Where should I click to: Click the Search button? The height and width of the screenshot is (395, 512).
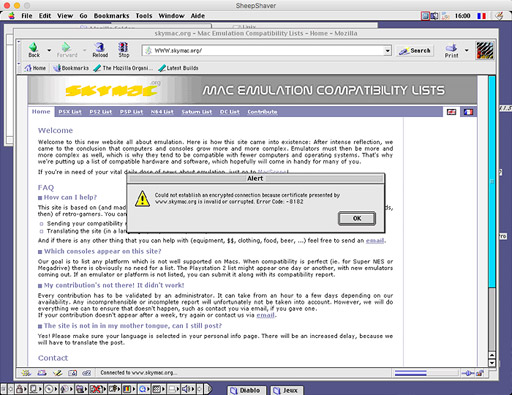[415, 51]
